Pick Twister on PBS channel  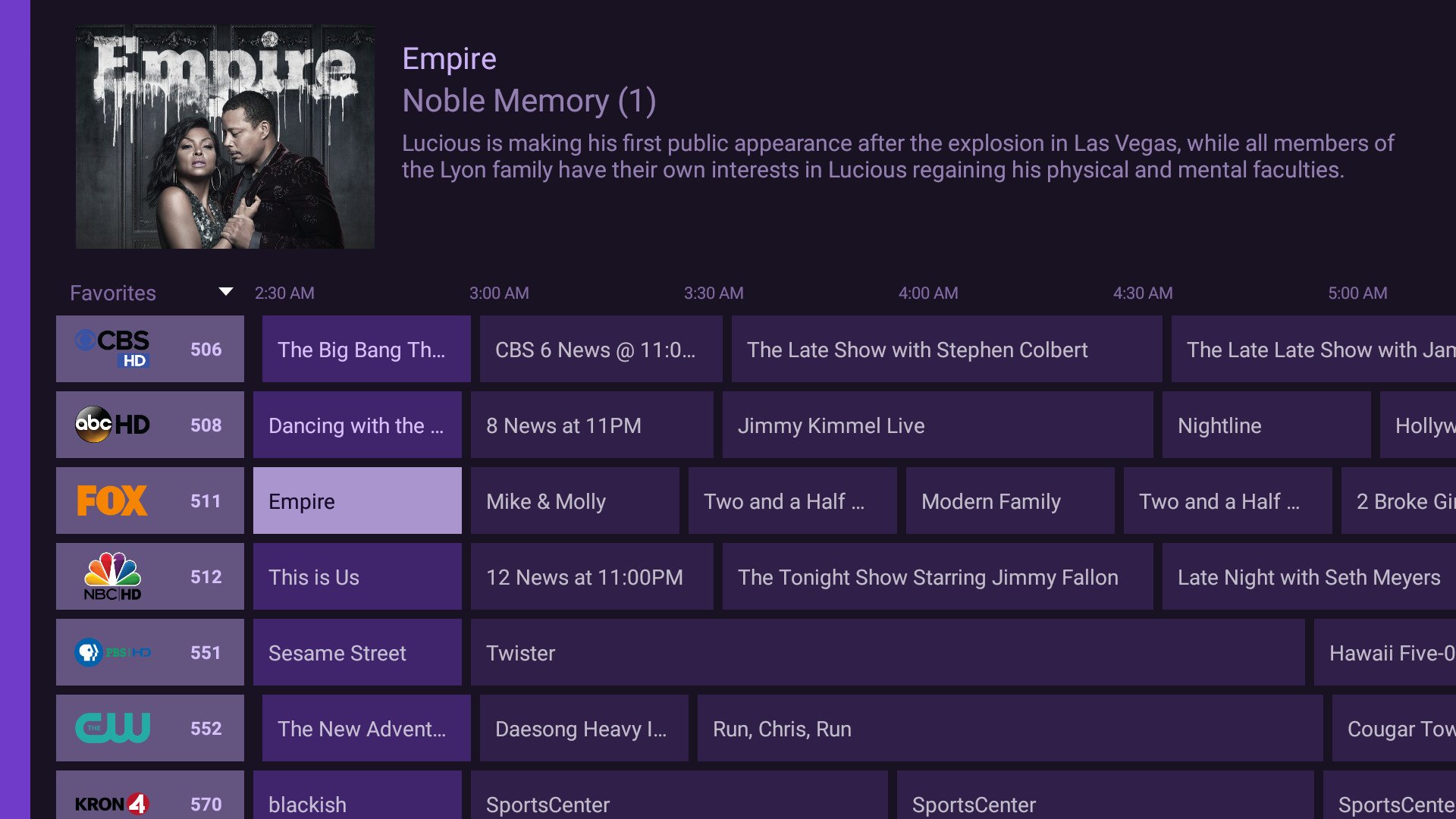[x=887, y=653]
